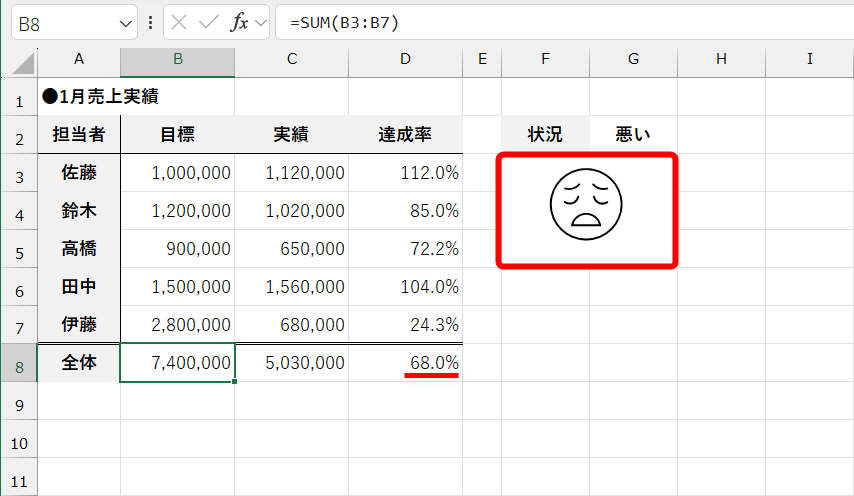Select the name cell 伊藤
This screenshot has width=854, height=496.
click(x=79, y=324)
